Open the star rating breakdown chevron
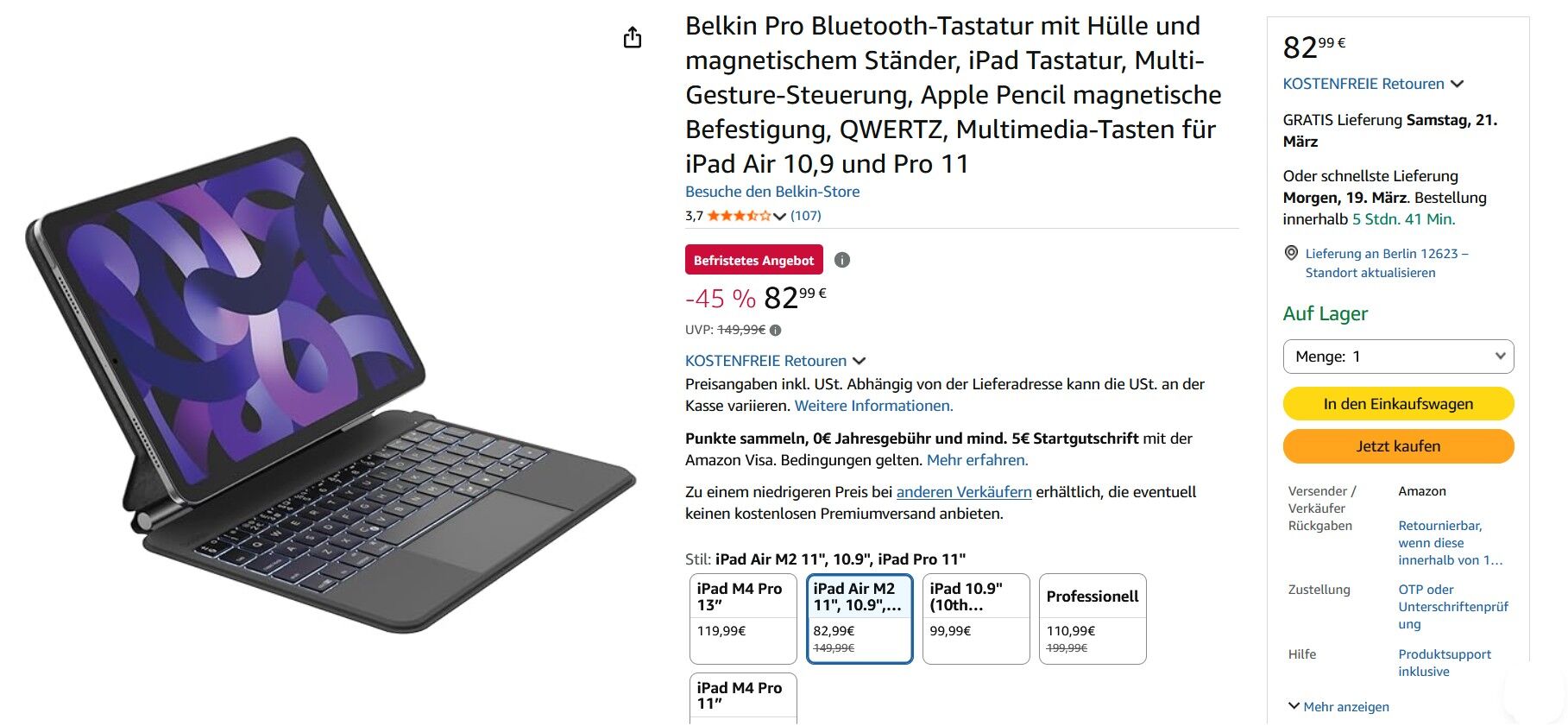 [779, 216]
